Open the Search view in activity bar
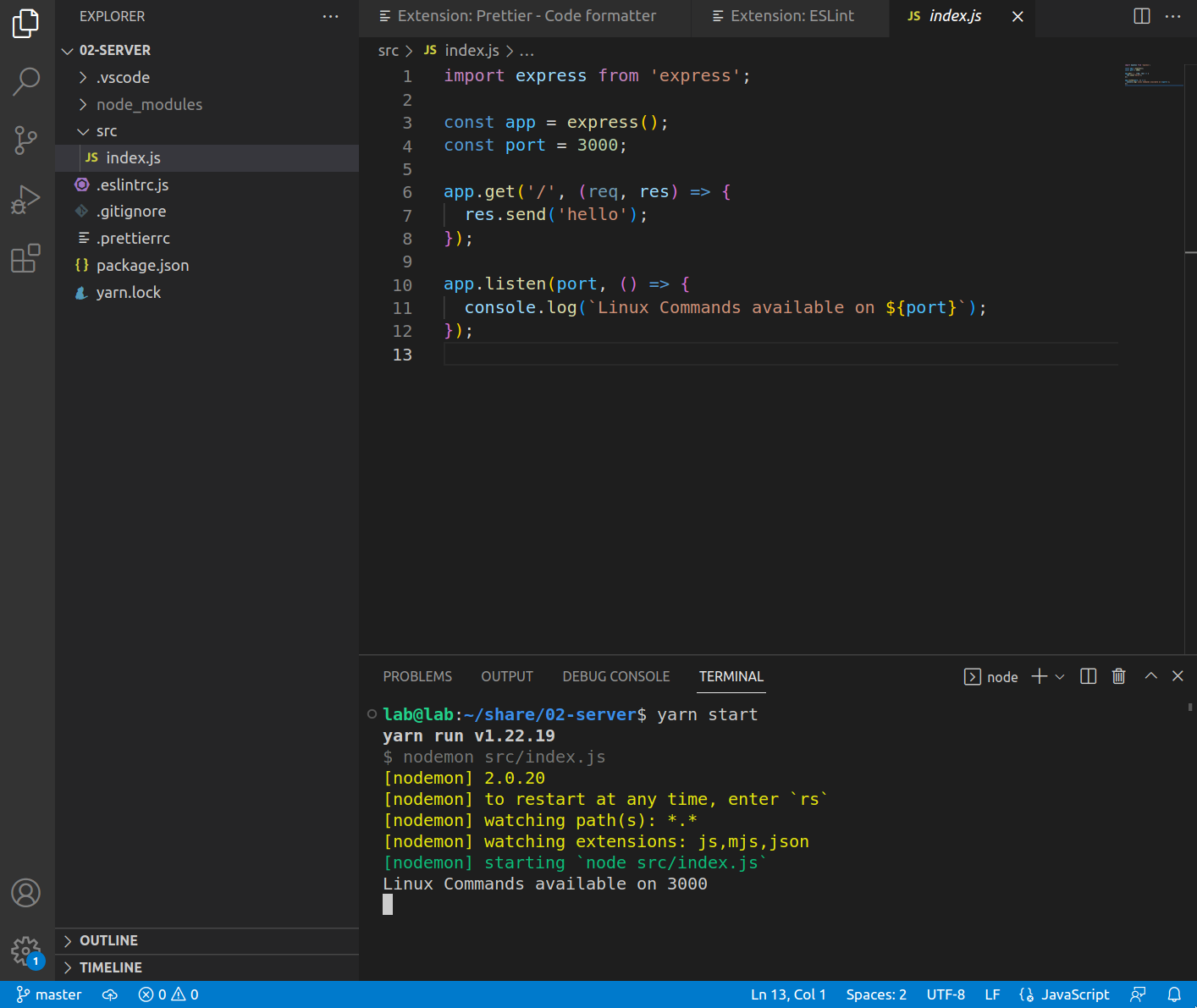Screen dimensions: 1197x1008 point(26,82)
